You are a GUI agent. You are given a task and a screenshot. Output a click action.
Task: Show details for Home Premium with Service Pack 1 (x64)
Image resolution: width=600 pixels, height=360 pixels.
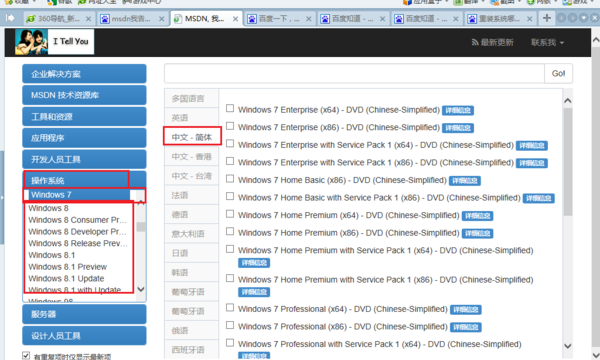(254, 263)
